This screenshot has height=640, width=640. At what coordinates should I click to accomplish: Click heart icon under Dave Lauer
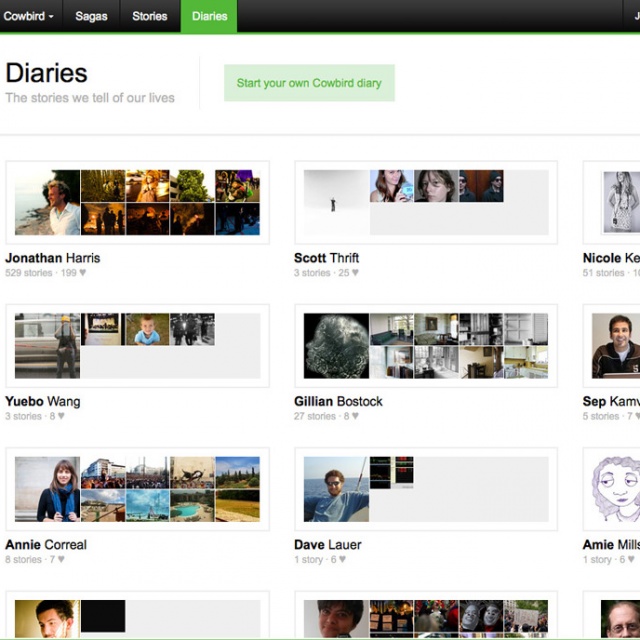(342, 559)
